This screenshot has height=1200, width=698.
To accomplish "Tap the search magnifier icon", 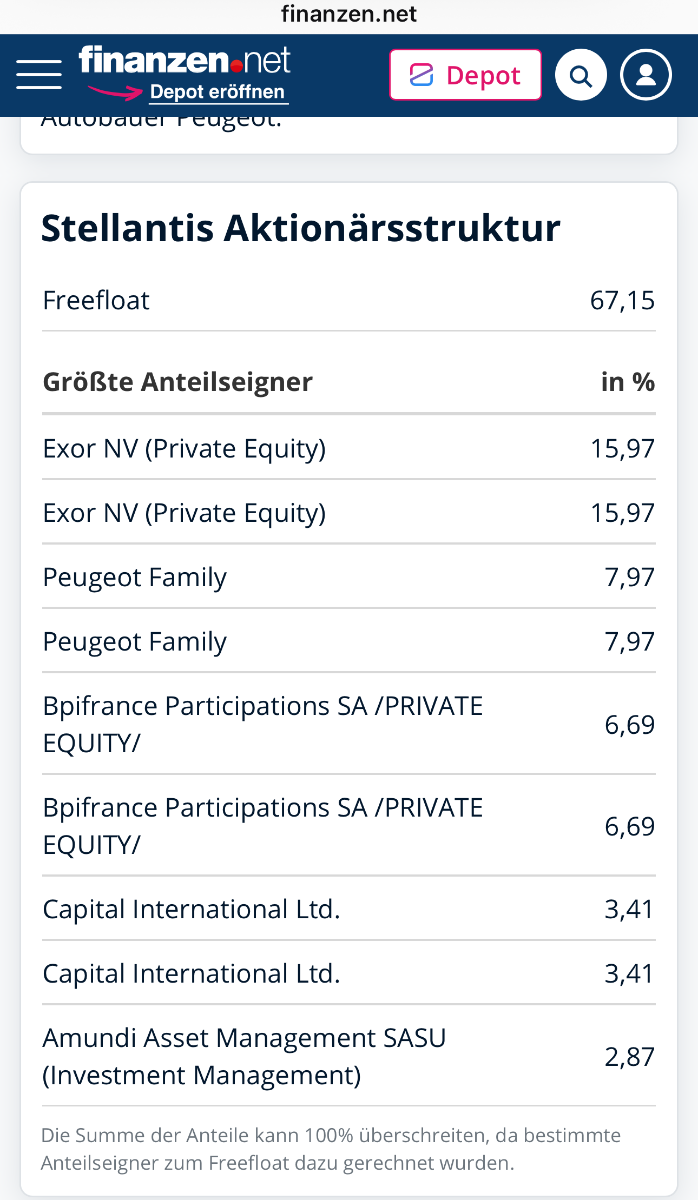I will (581, 75).
